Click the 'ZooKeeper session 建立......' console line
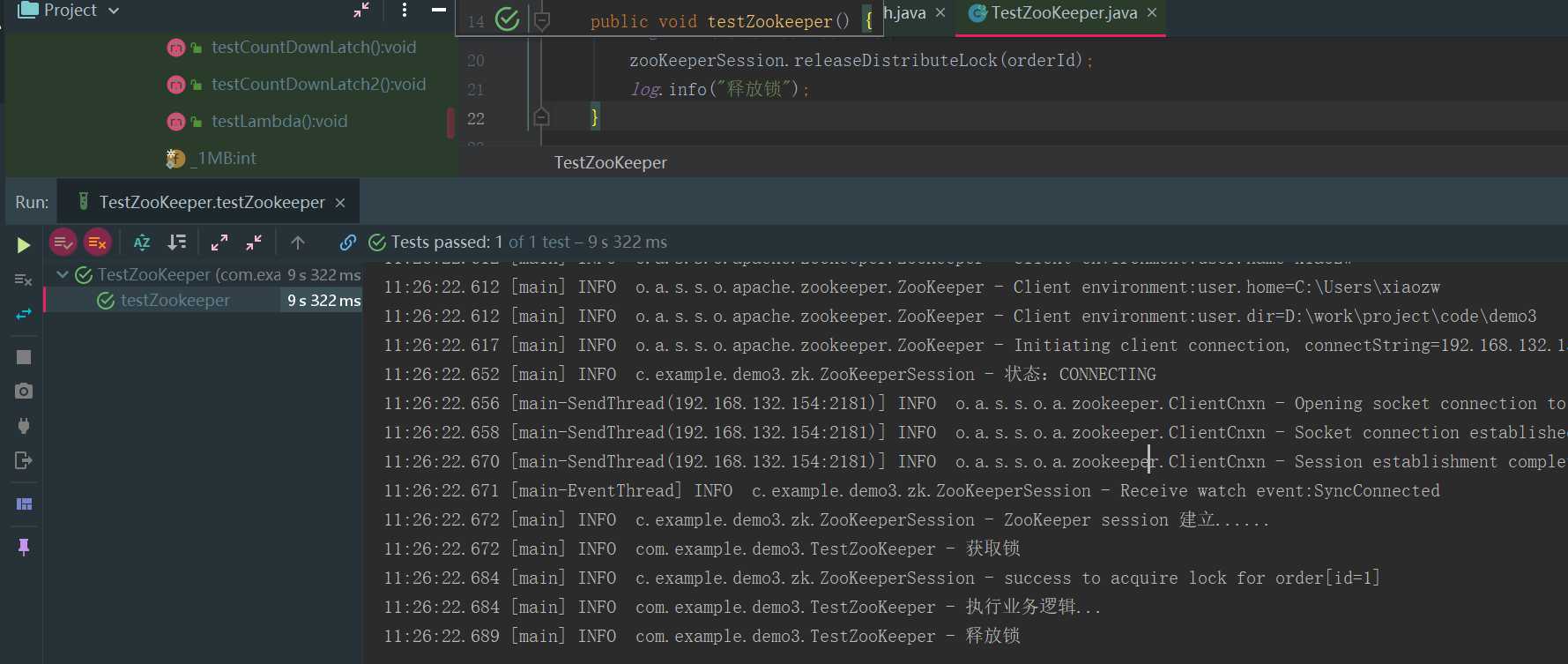Screen dimensions: 1568x664 tap(826, 520)
